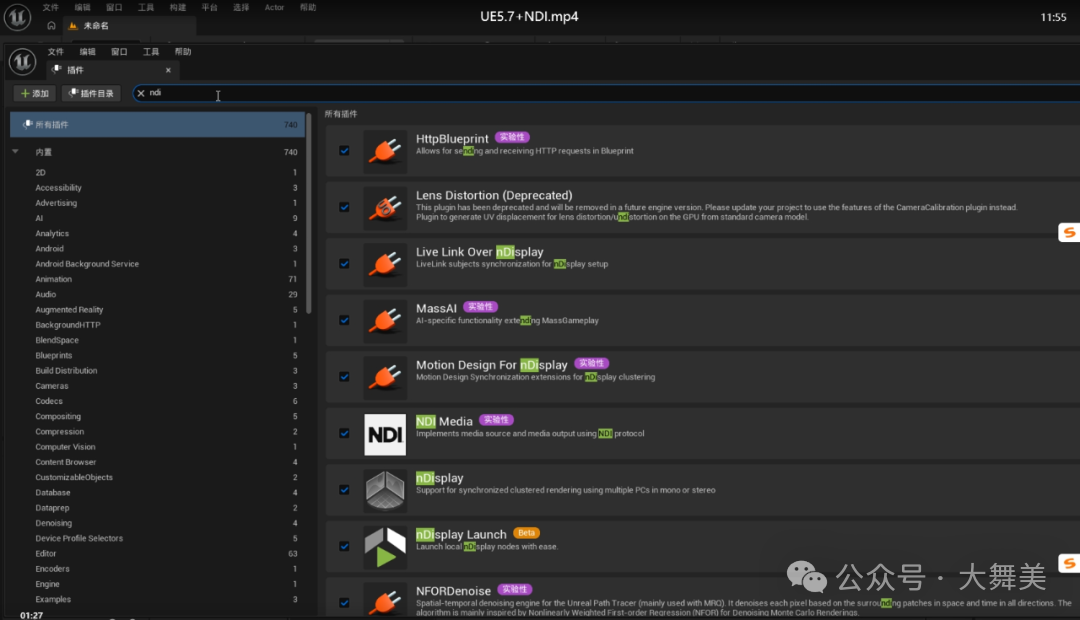This screenshot has width=1080, height=620.
Task: Click the nDisplay cube plugin icon
Action: [385, 490]
